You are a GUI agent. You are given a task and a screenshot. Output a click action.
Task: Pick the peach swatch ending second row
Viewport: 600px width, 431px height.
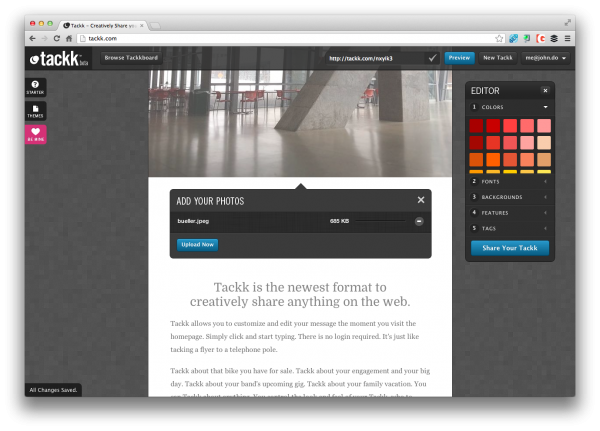(x=544, y=143)
